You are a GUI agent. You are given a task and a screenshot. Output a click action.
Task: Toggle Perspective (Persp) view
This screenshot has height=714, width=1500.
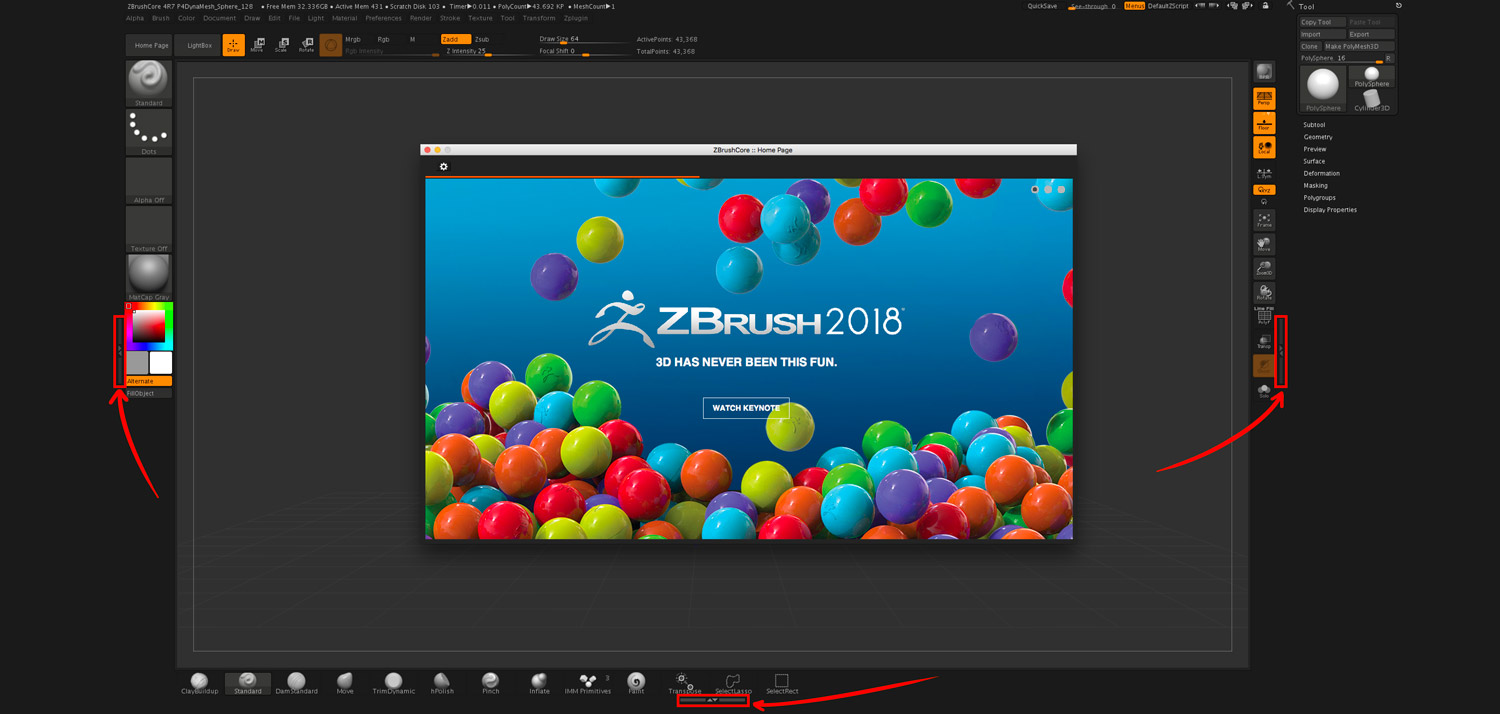click(1264, 98)
